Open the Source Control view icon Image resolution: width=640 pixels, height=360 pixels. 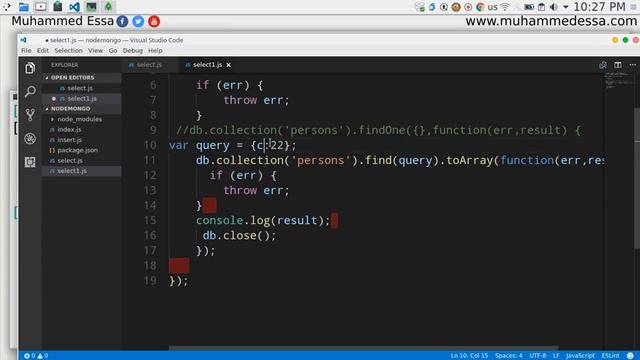(30, 115)
